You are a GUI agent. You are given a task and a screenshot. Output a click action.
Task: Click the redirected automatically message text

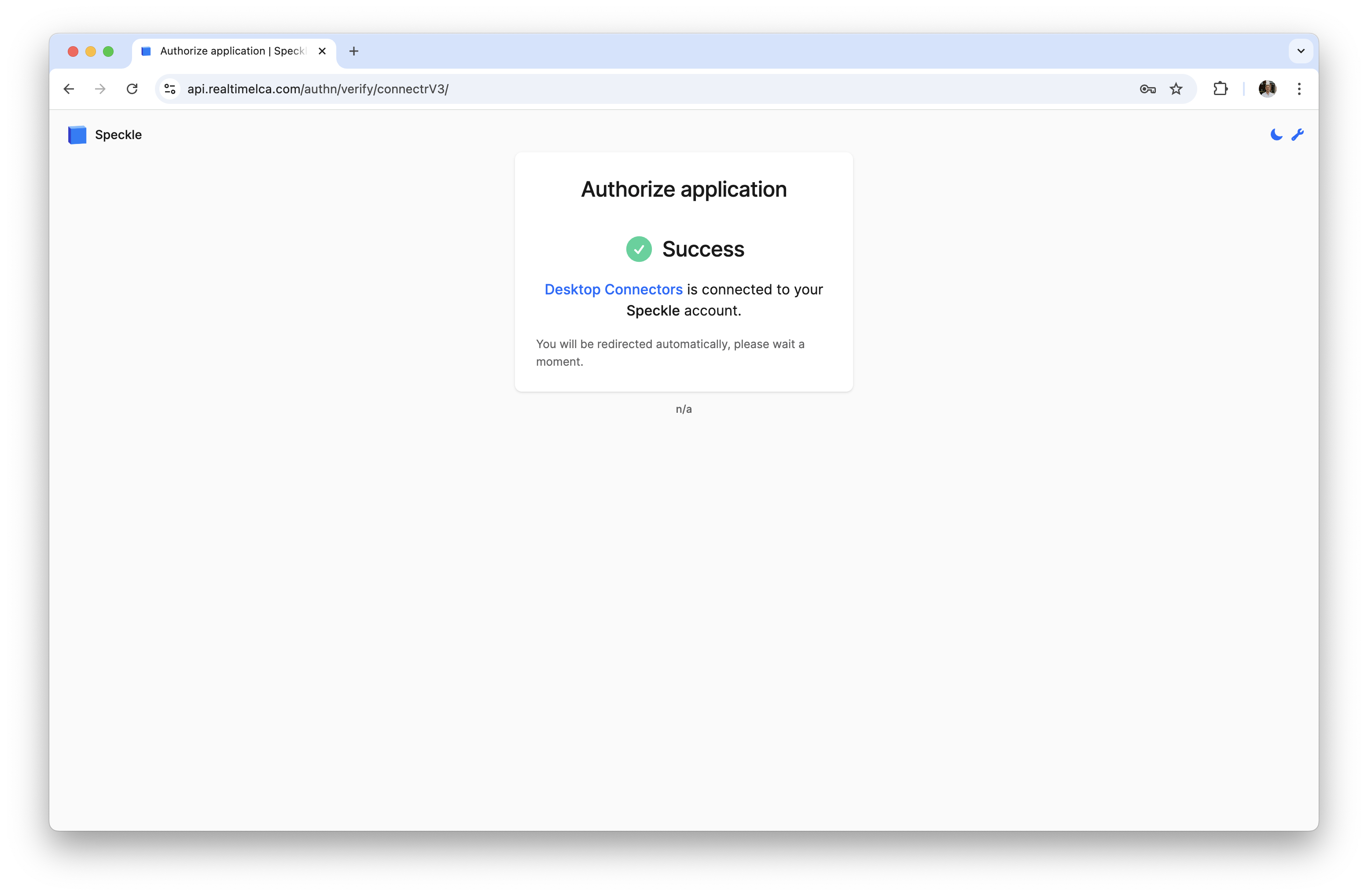(670, 353)
